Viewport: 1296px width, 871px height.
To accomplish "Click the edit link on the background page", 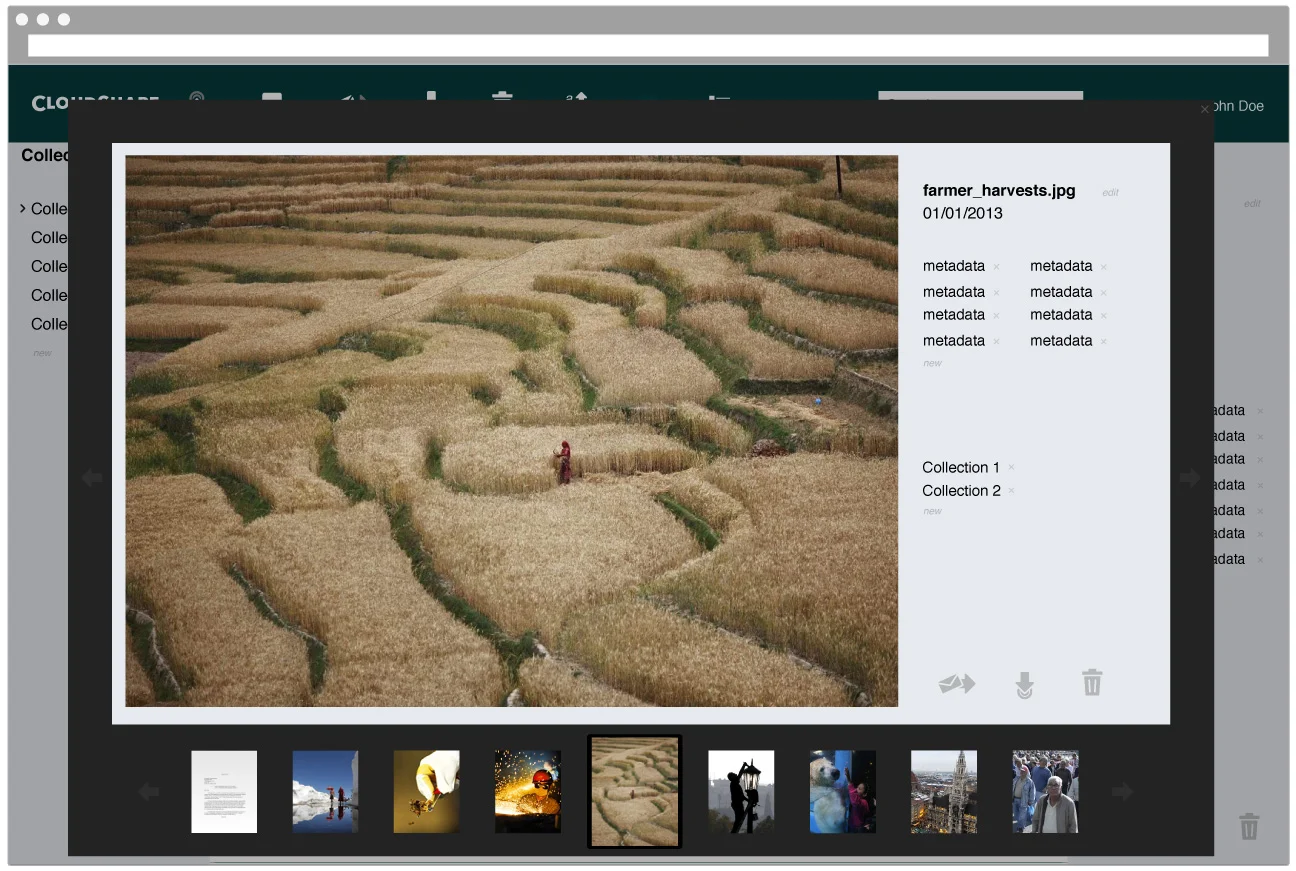I will (1252, 203).
